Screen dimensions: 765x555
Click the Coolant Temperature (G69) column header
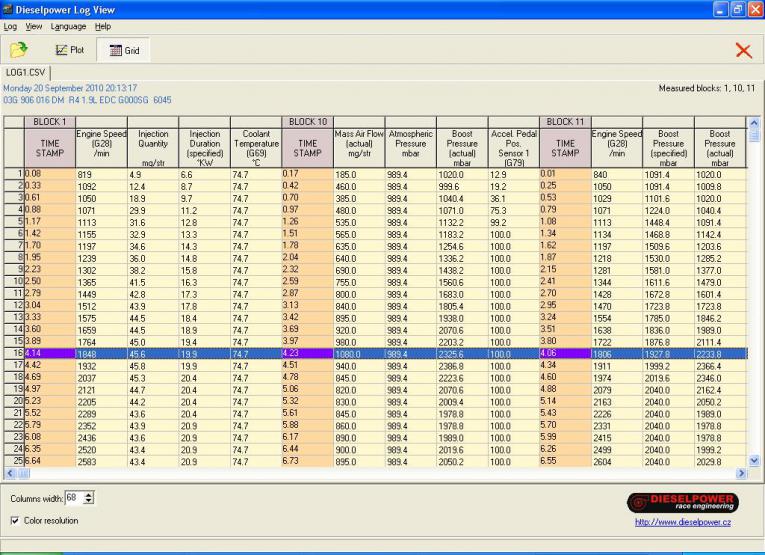coord(256,148)
